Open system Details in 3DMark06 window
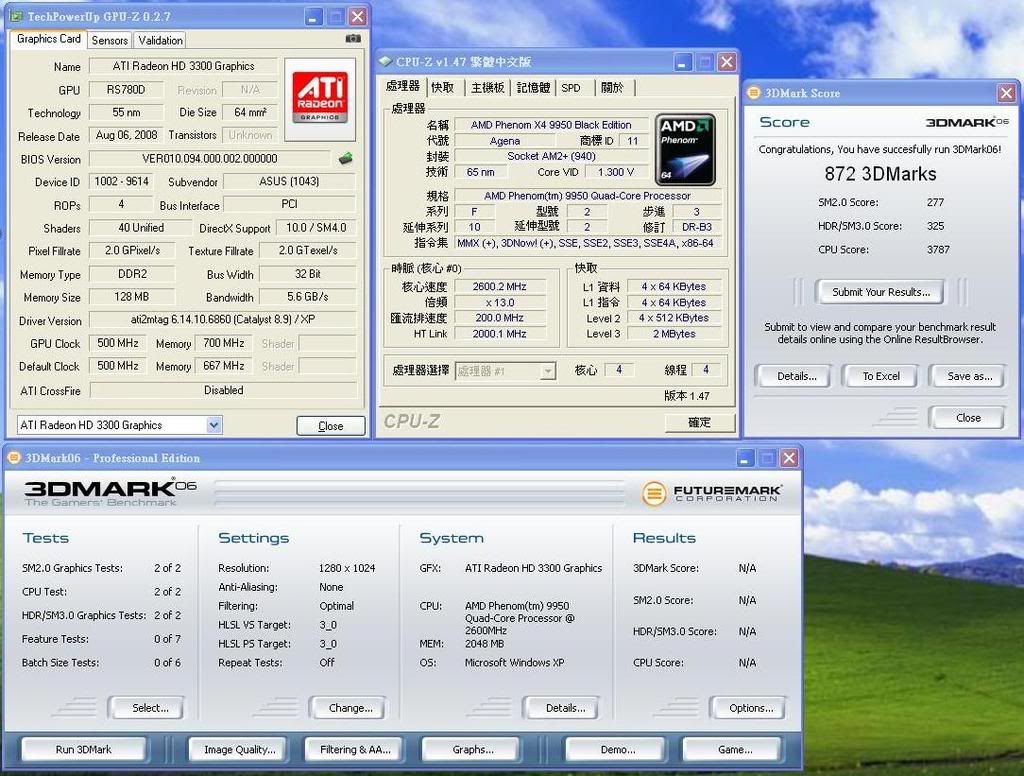The image size is (1024, 776). pos(565,708)
